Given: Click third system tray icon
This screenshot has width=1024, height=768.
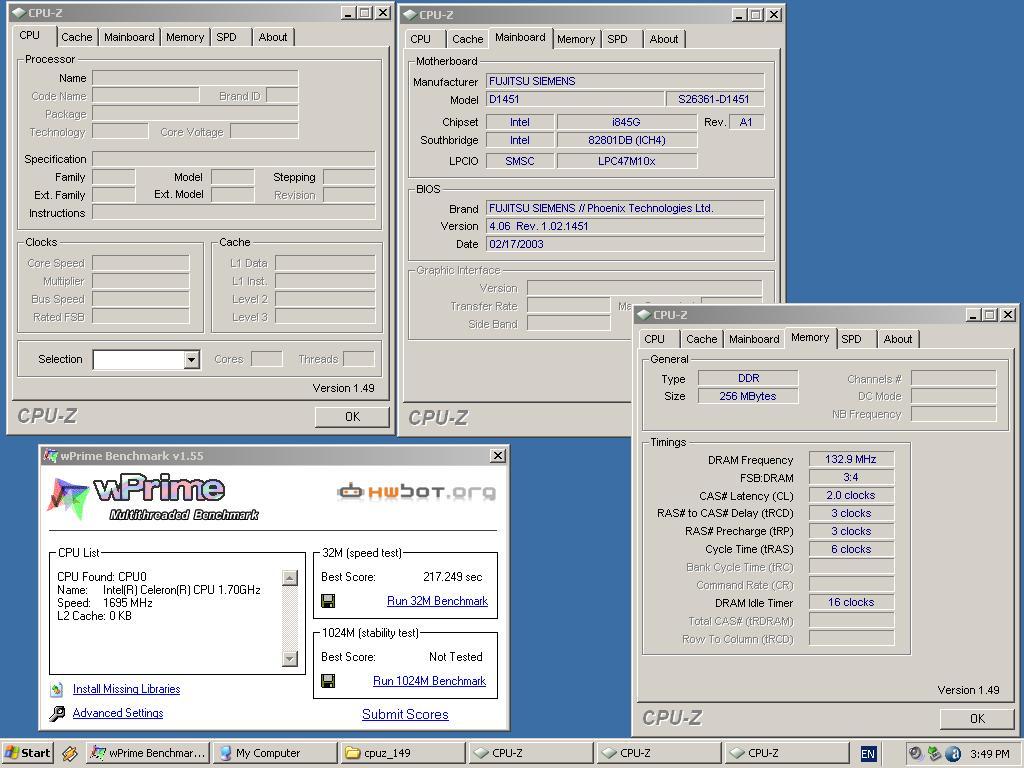Looking at the screenshot, I should (x=953, y=754).
